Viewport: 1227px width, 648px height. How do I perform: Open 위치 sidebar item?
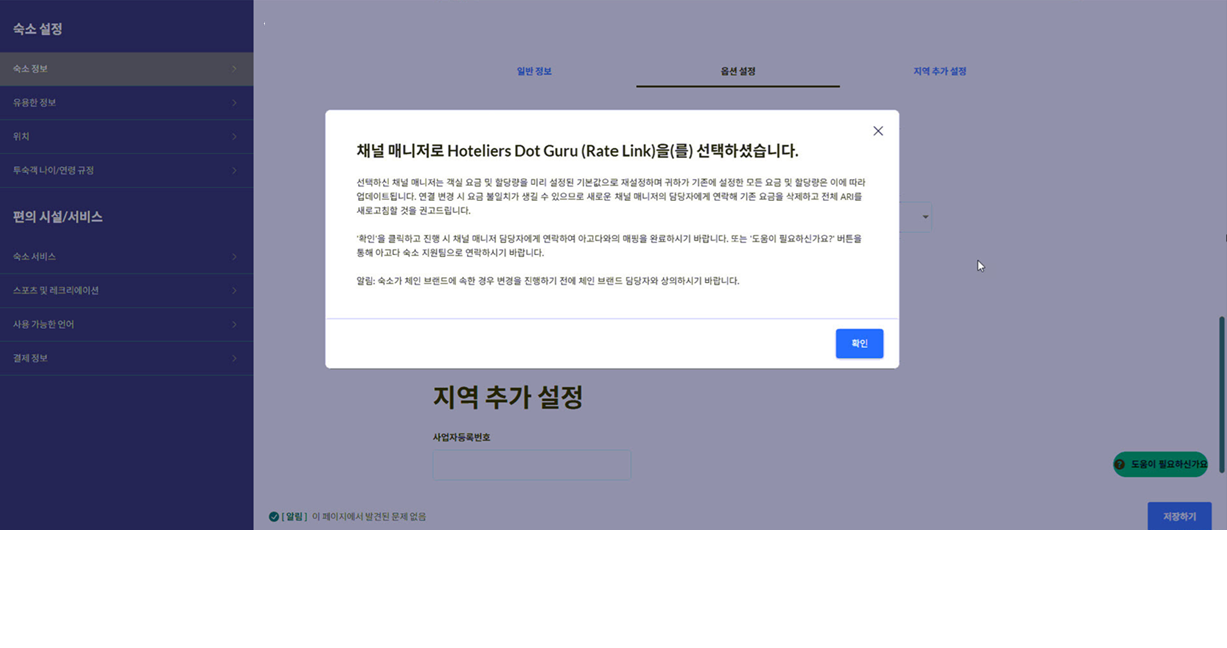126,136
